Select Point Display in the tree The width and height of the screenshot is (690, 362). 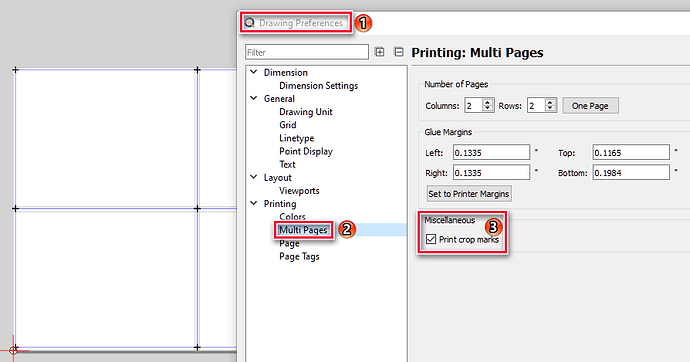(x=306, y=151)
